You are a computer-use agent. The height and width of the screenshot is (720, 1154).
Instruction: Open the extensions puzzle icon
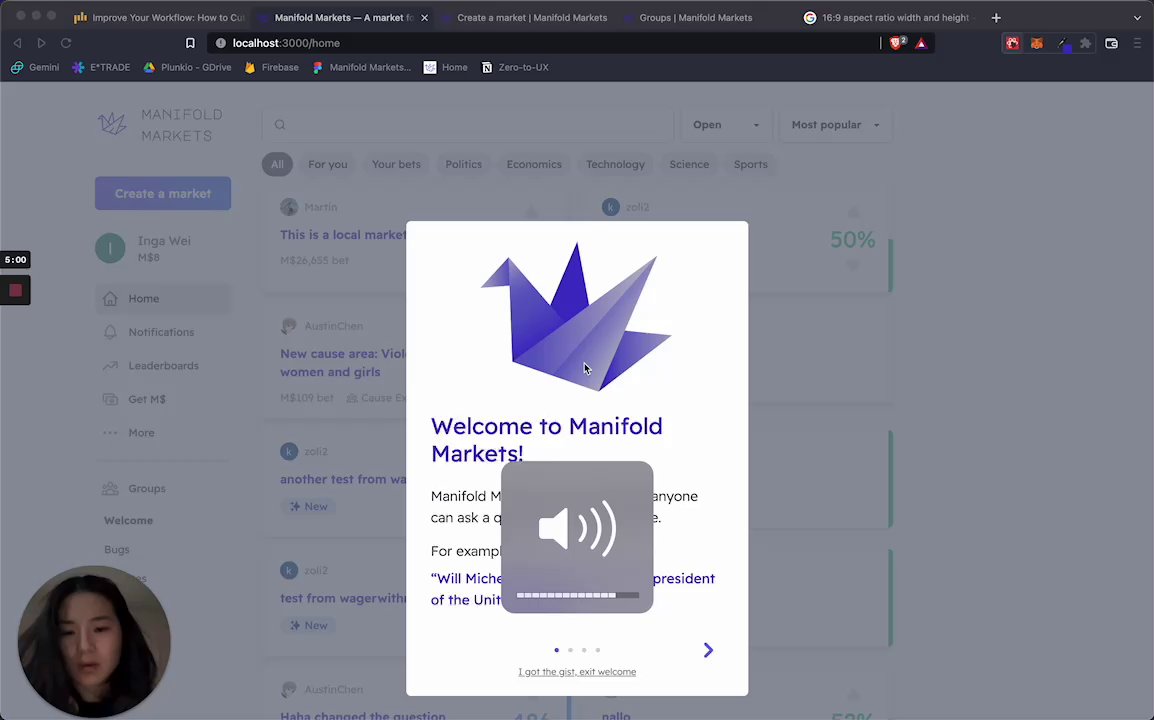tap(1086, 43)
